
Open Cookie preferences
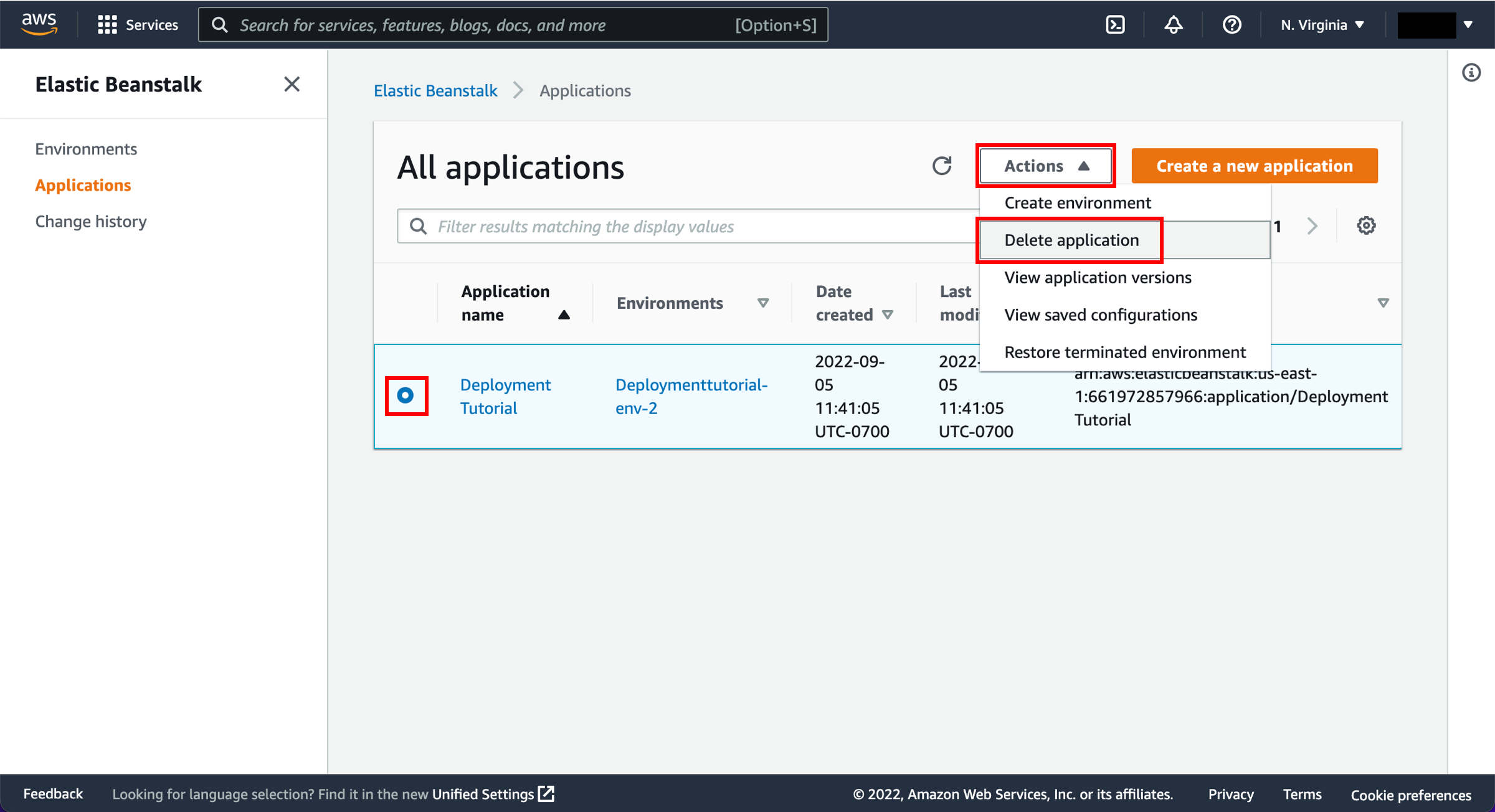click(x=1411, y=795)
